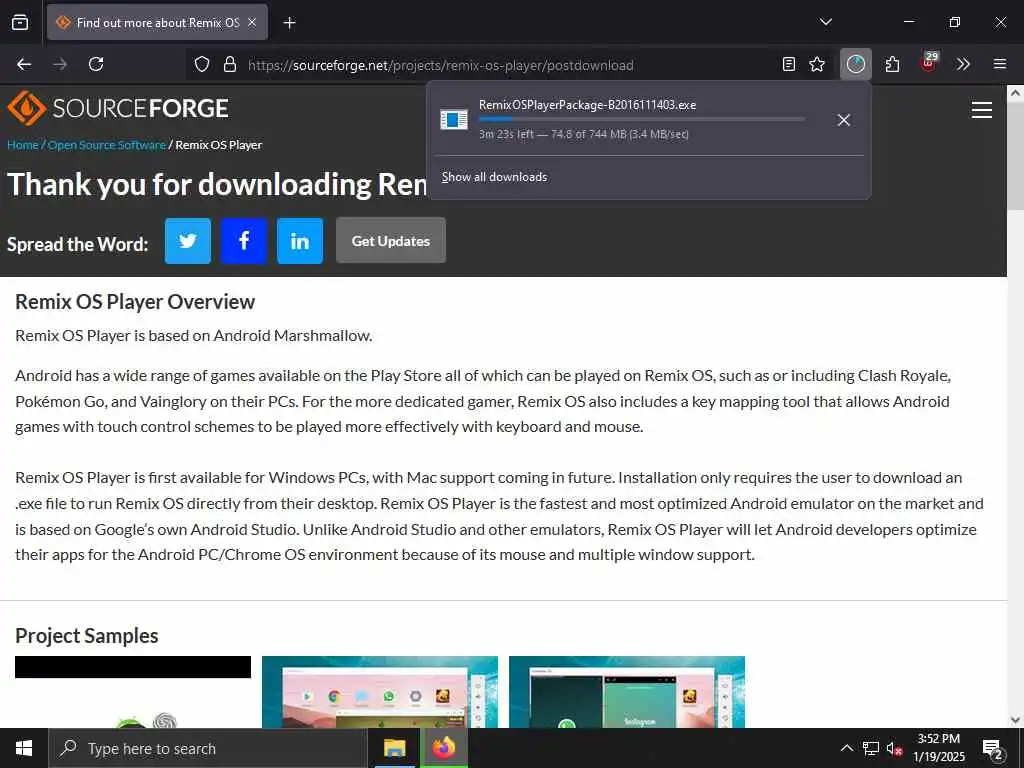The height and width of the screenshot is (768, 1024).
Task: Reload the current page
Action: pos(96,64)
